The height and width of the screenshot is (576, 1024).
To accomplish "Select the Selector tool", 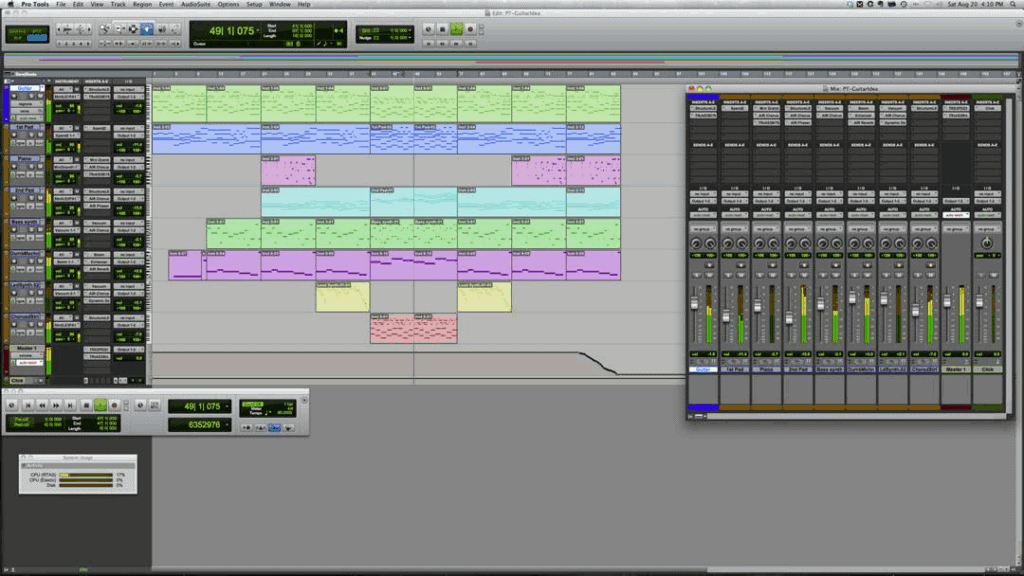I will 133,28.
